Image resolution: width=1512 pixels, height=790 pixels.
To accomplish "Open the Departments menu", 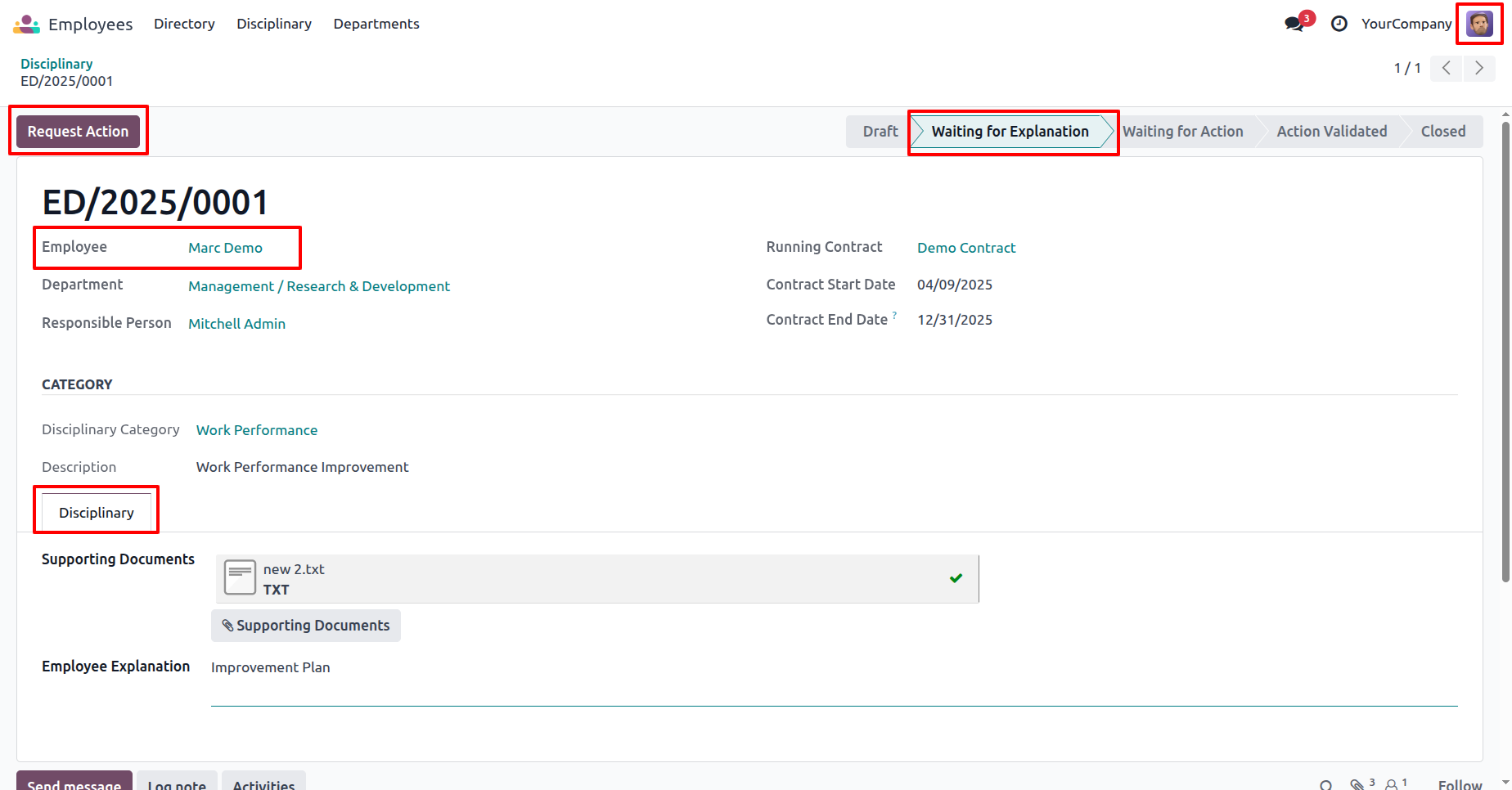I will (x=376, y=24).
